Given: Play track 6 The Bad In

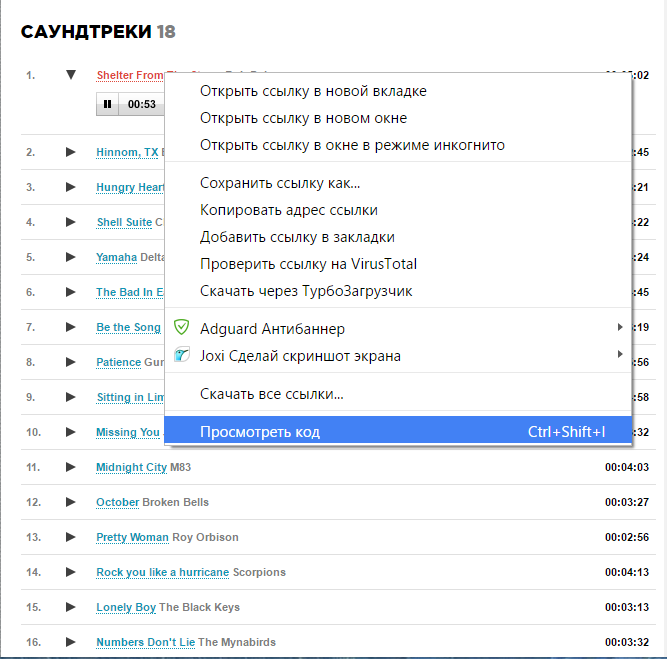Looking at the screenshot, I should (x=71, y=292).
